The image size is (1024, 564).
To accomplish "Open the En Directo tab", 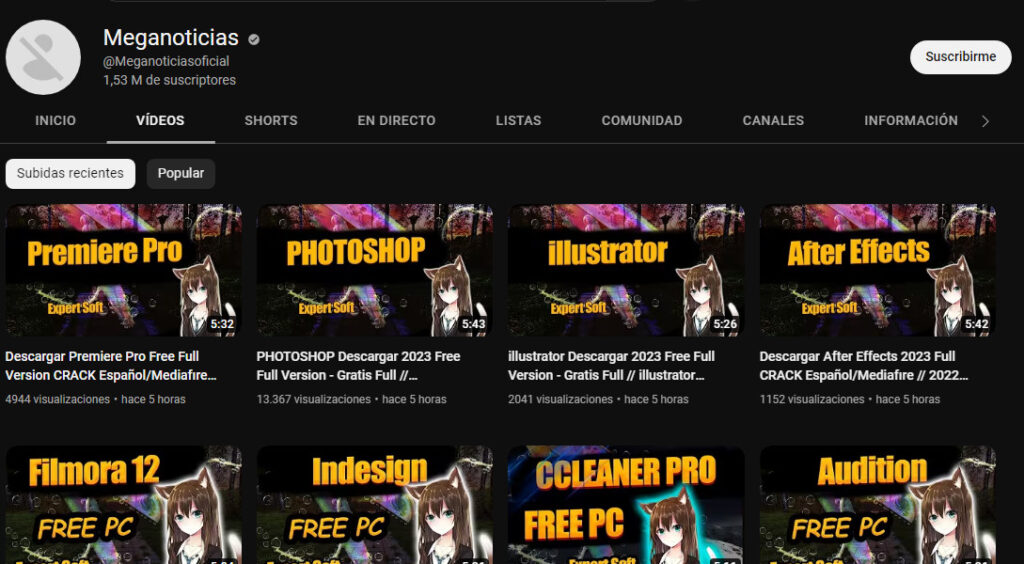I will coord(396,120).
